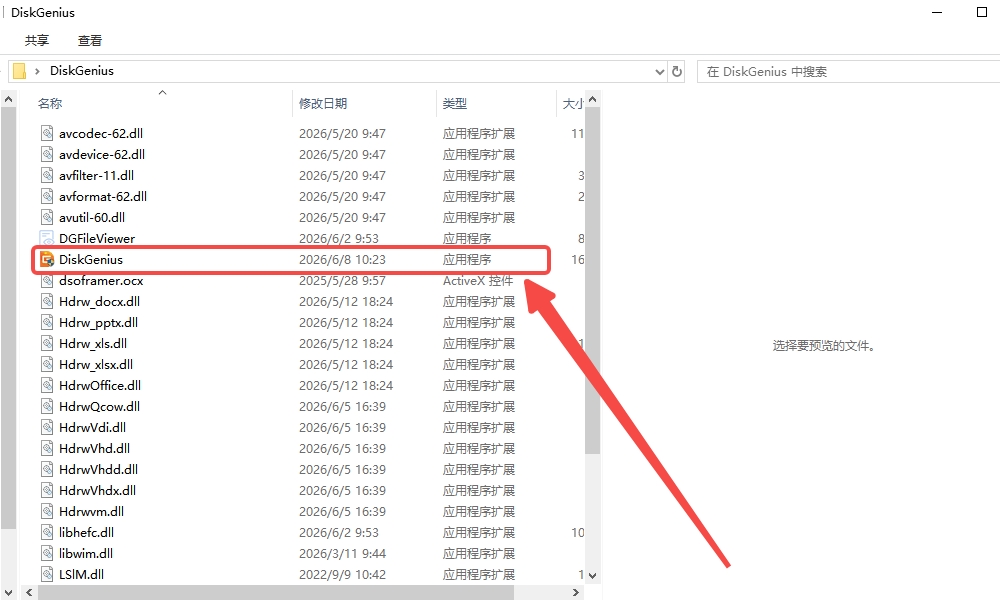
Task: Click the avformat-62.dll file icon
Action: [x=47, y=196]
